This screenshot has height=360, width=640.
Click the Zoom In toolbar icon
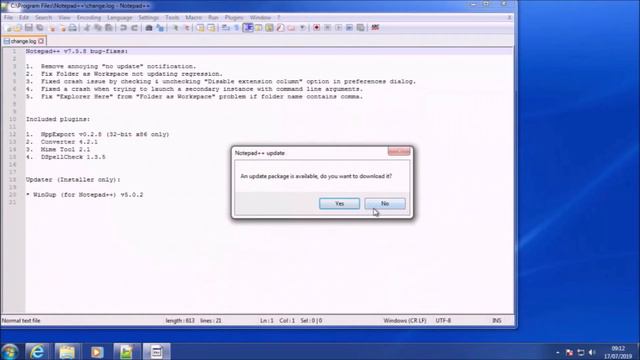175,28
